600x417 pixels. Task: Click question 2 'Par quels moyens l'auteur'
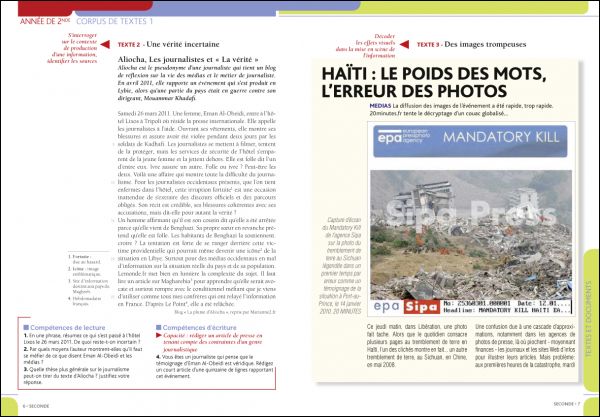(83, 356)
